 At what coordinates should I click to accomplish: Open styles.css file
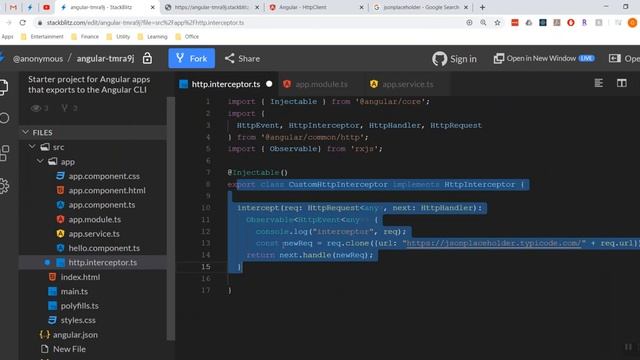point(78,320)
